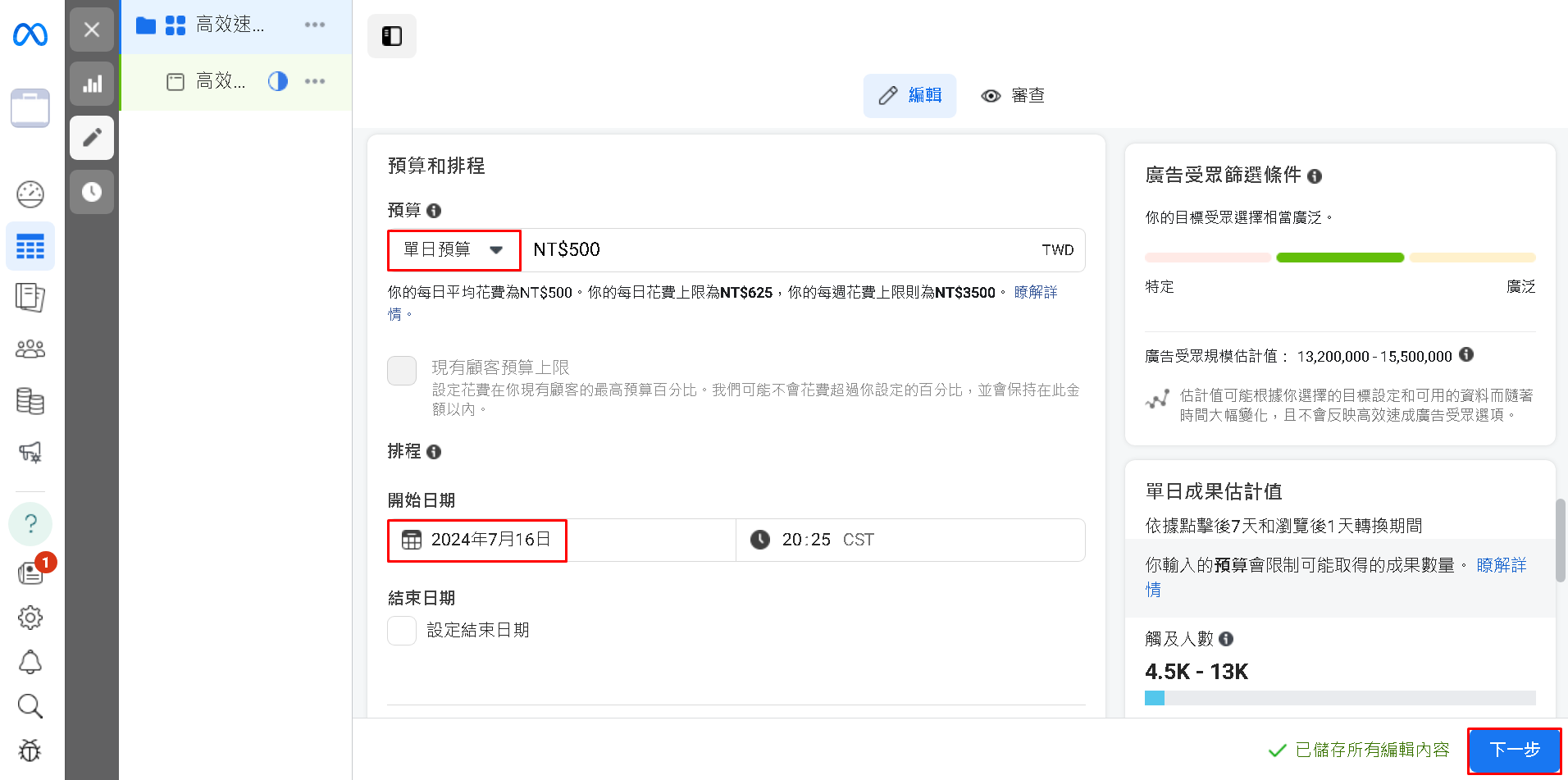Open the bar chart performance view
Image resolution: width=1568 pixels, height=780 pixels.
pos(92,84)
